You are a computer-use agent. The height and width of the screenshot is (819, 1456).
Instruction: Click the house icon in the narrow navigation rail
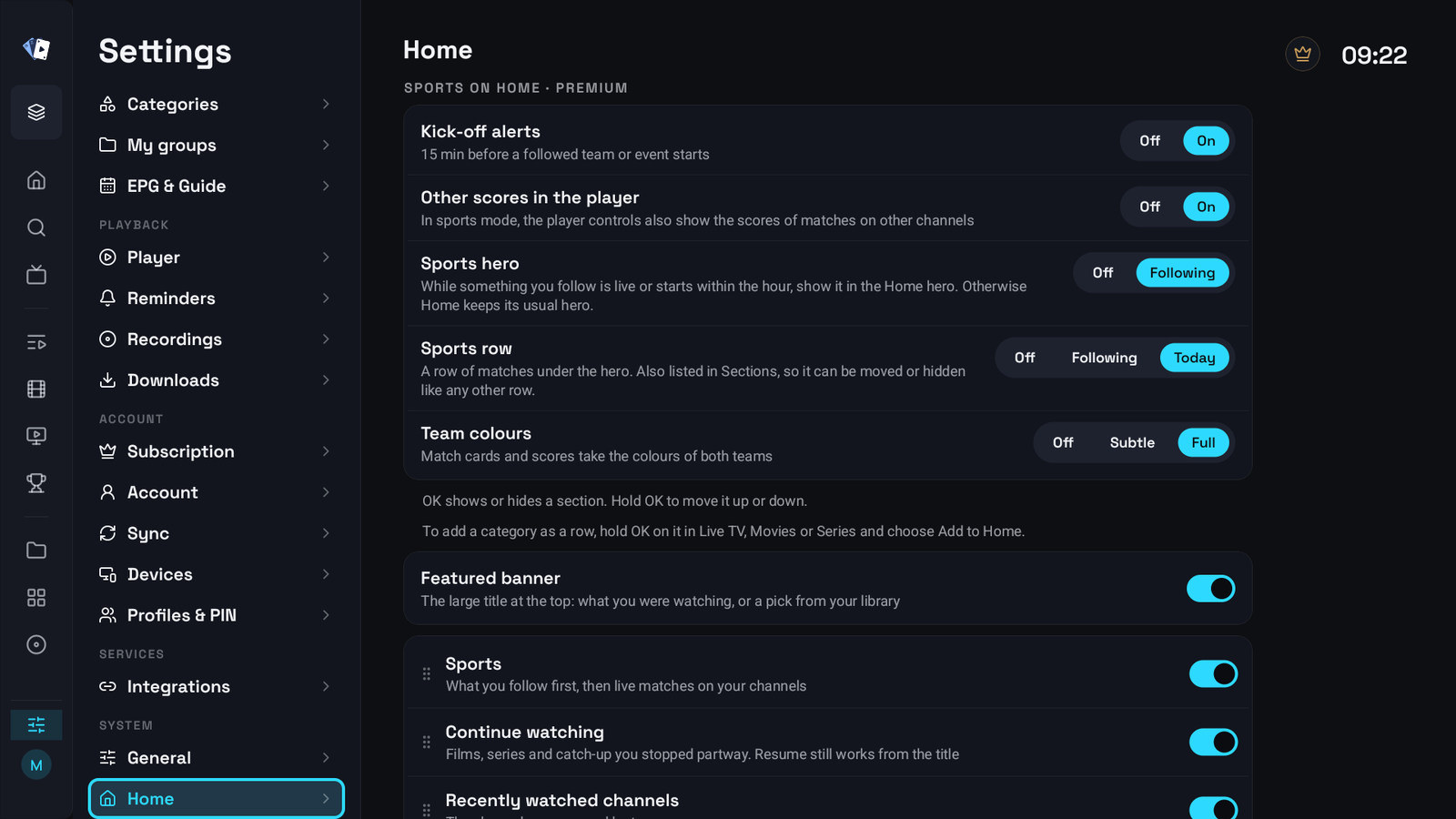click(36, 180)
